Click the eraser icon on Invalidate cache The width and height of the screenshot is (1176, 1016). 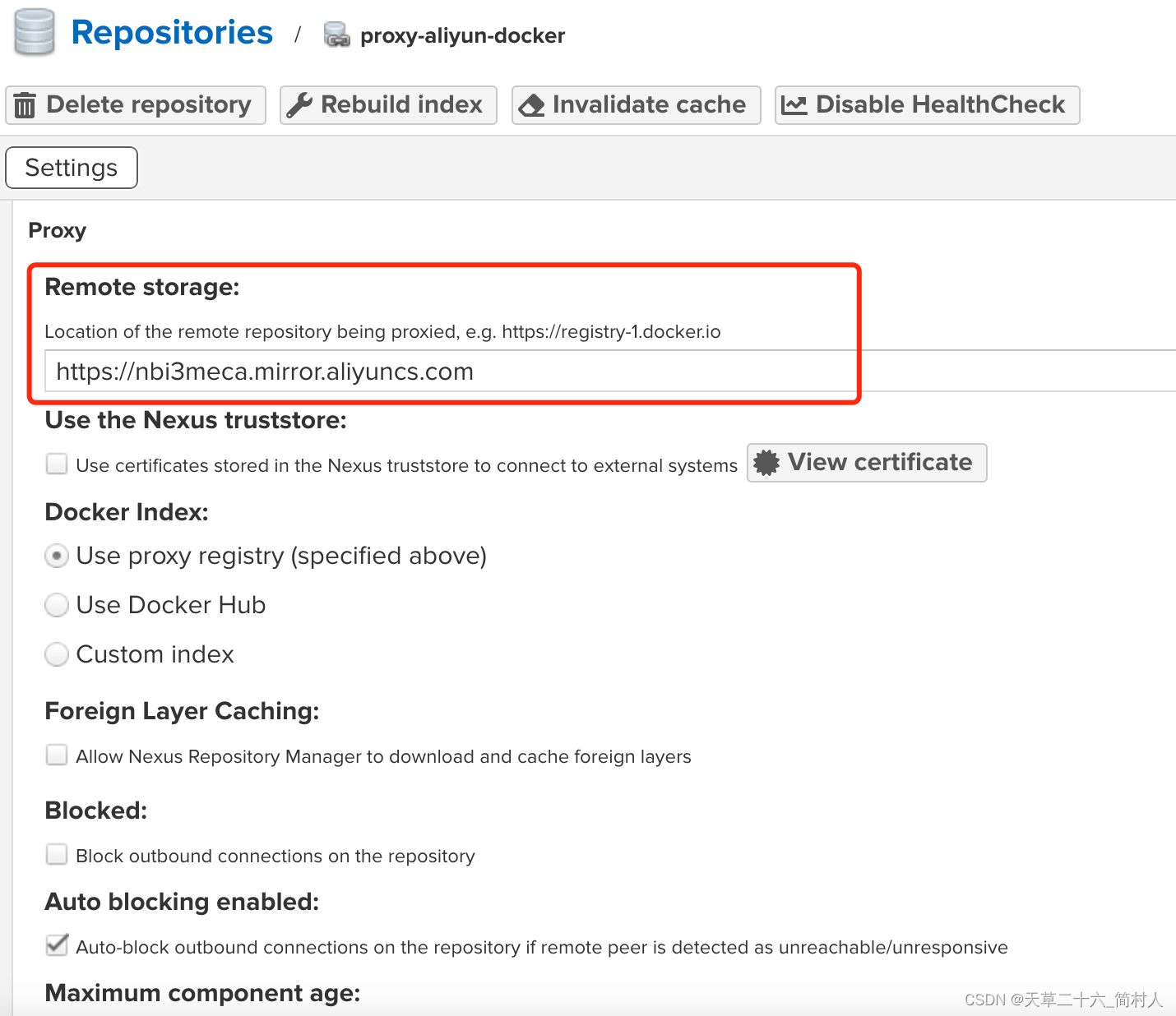click(x=532, y=105)
